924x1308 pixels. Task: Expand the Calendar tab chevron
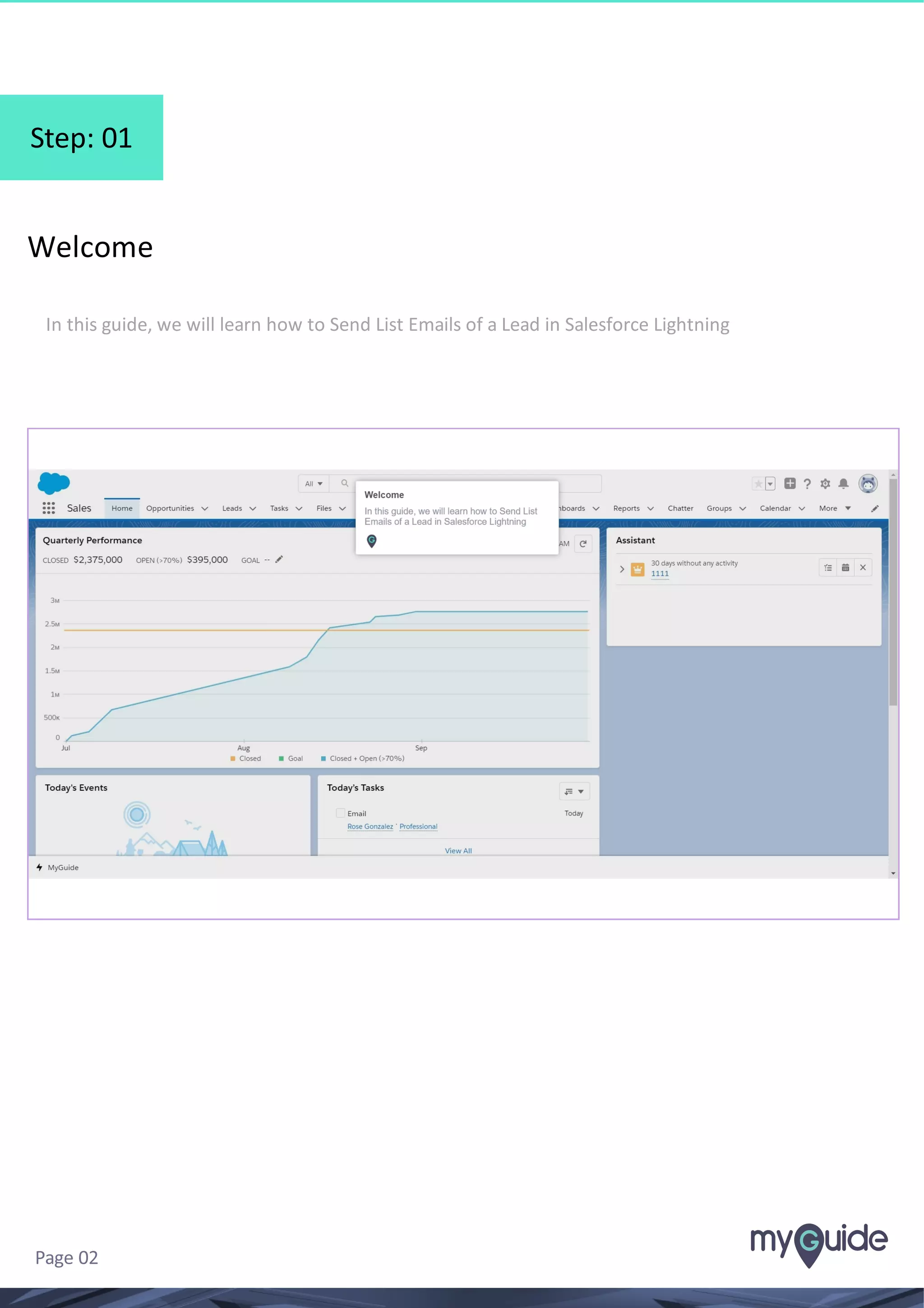[x=802, y=509]
